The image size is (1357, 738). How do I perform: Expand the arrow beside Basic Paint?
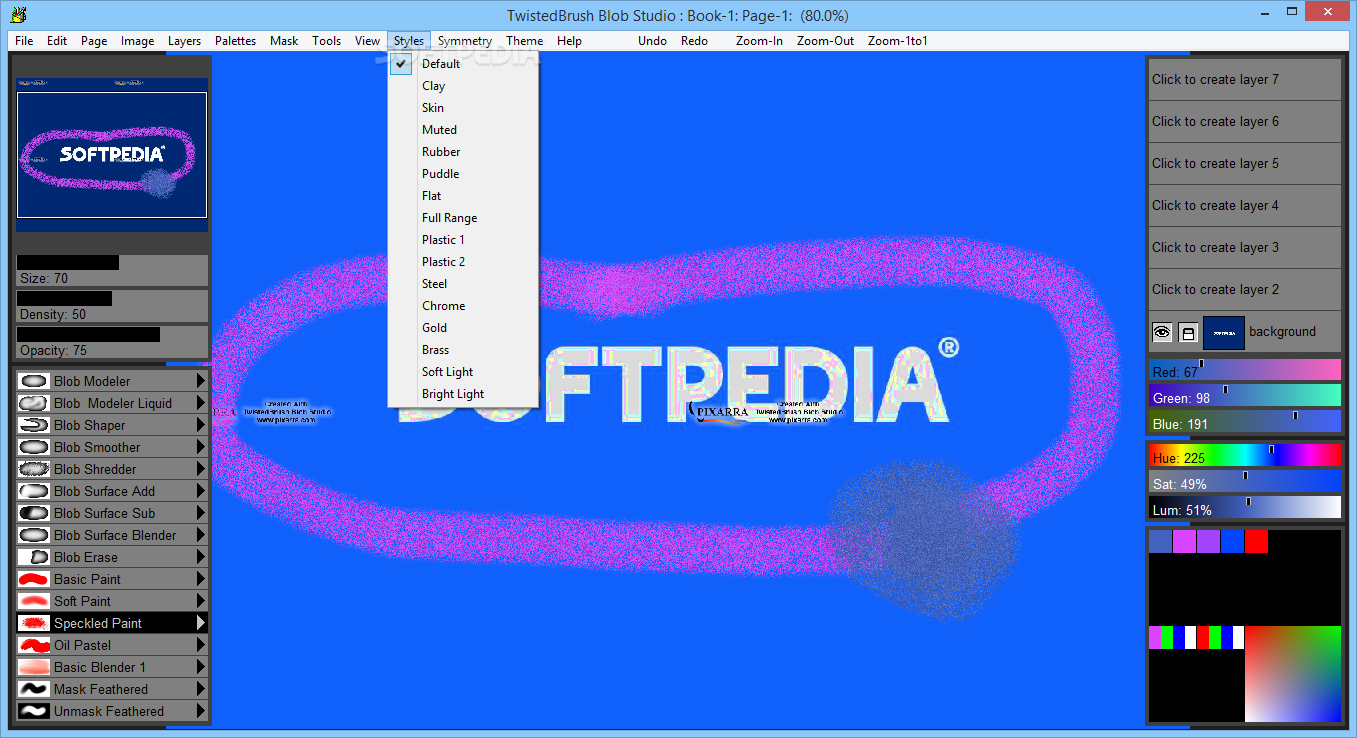click(x=200, y=579)
